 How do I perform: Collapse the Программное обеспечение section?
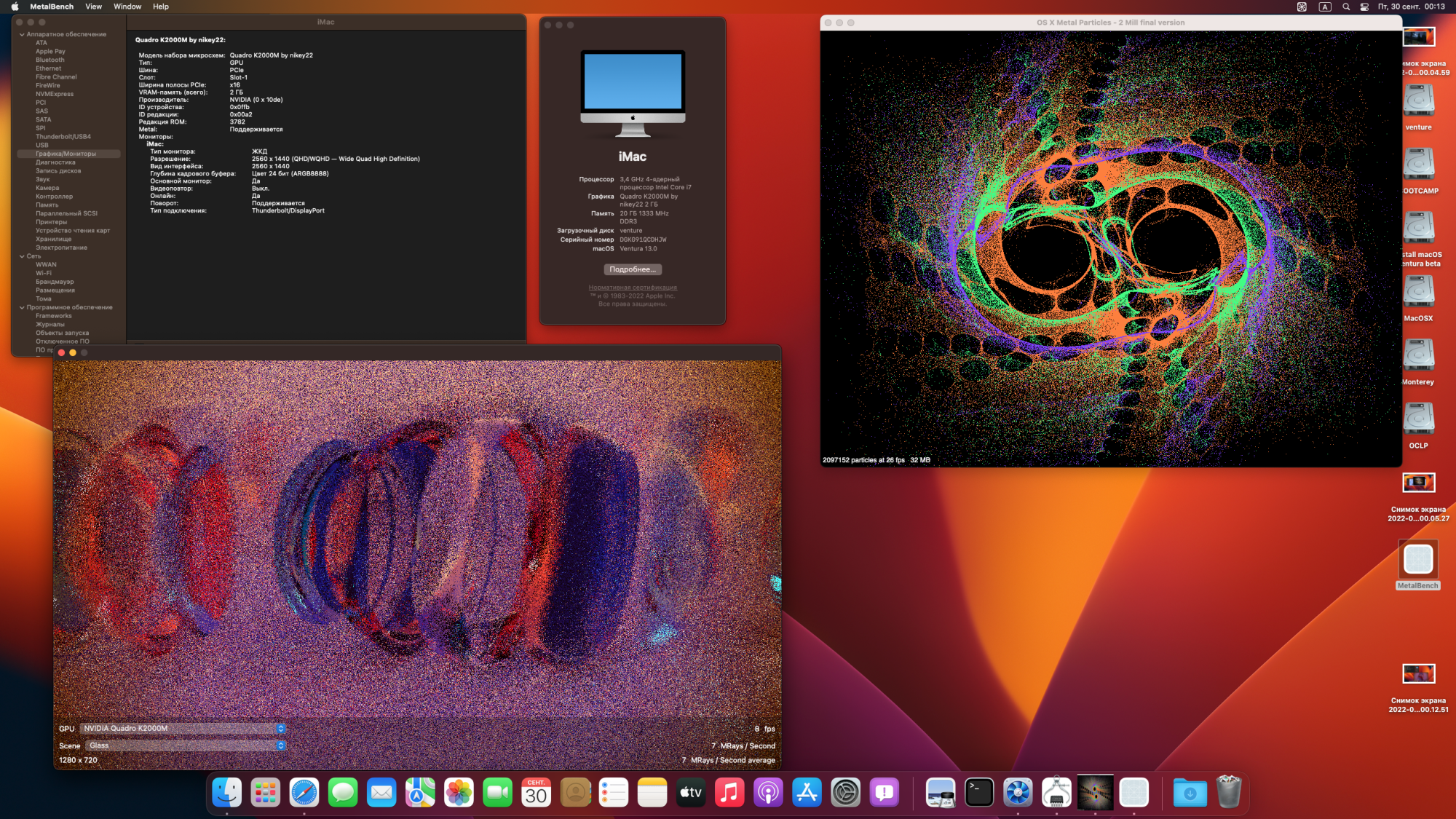coord(22,307)
